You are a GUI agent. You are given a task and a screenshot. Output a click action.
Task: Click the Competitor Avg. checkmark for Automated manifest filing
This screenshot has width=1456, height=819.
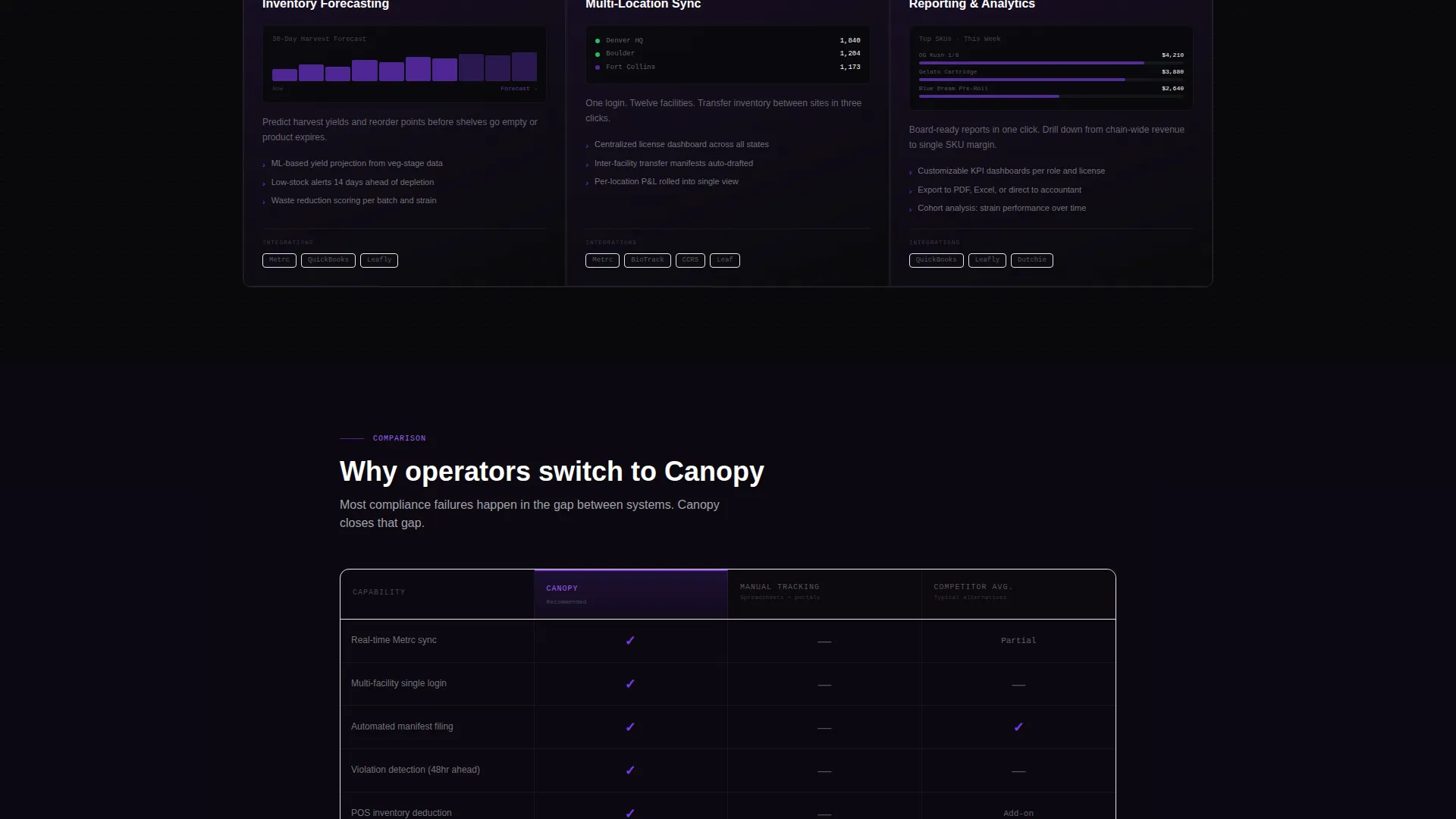(x=1018, y=727)
